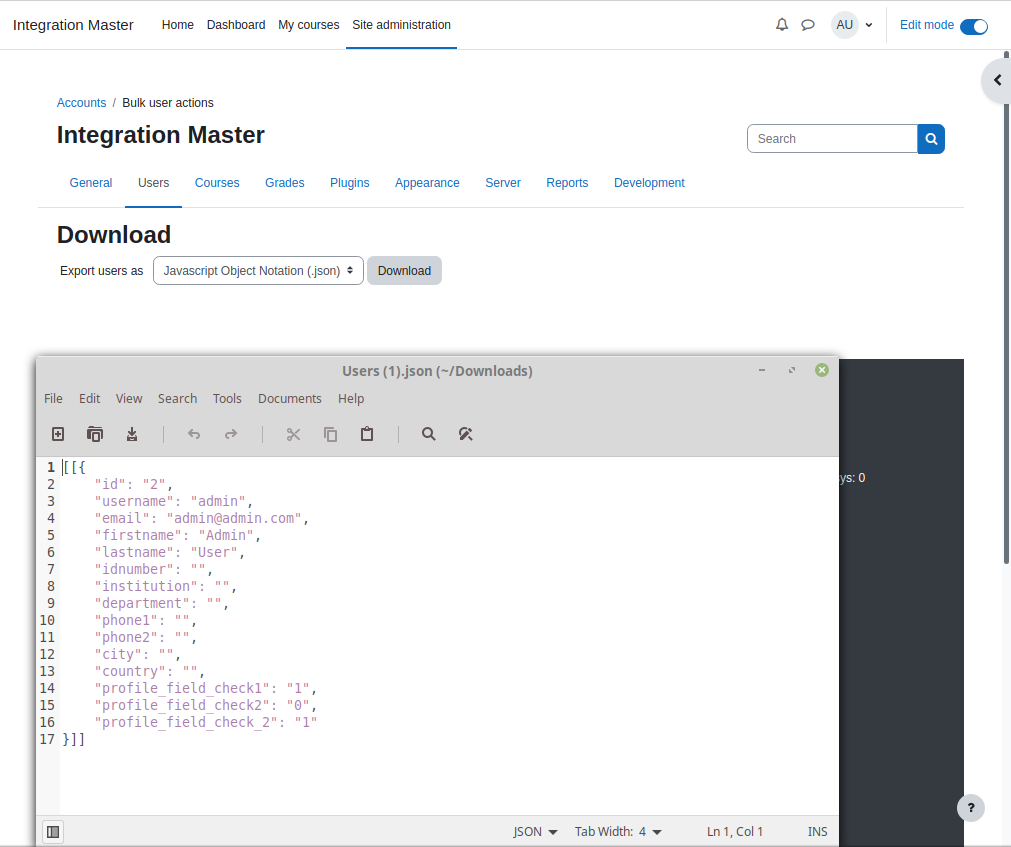Open find with magnifier toolbar icon
This screenshot has height=847, width=1011.
coord(429,434)
